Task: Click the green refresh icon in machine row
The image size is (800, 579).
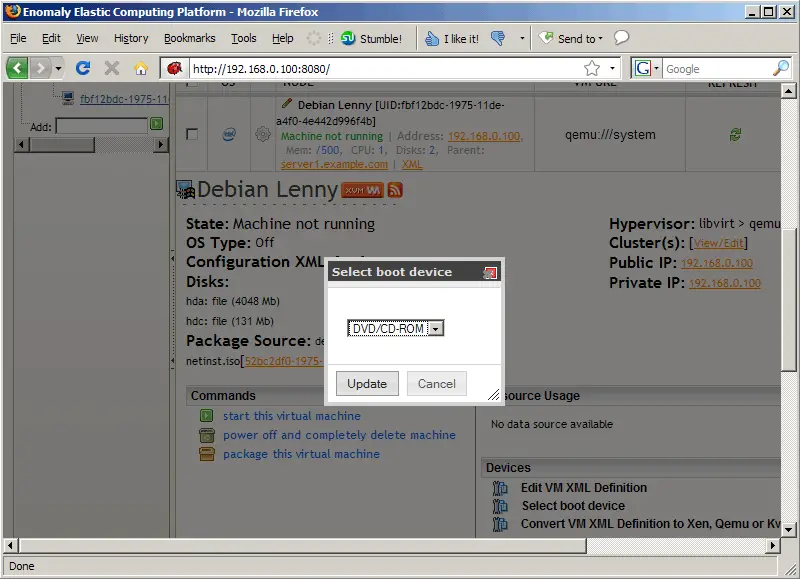Action: [x=735, y=135]
